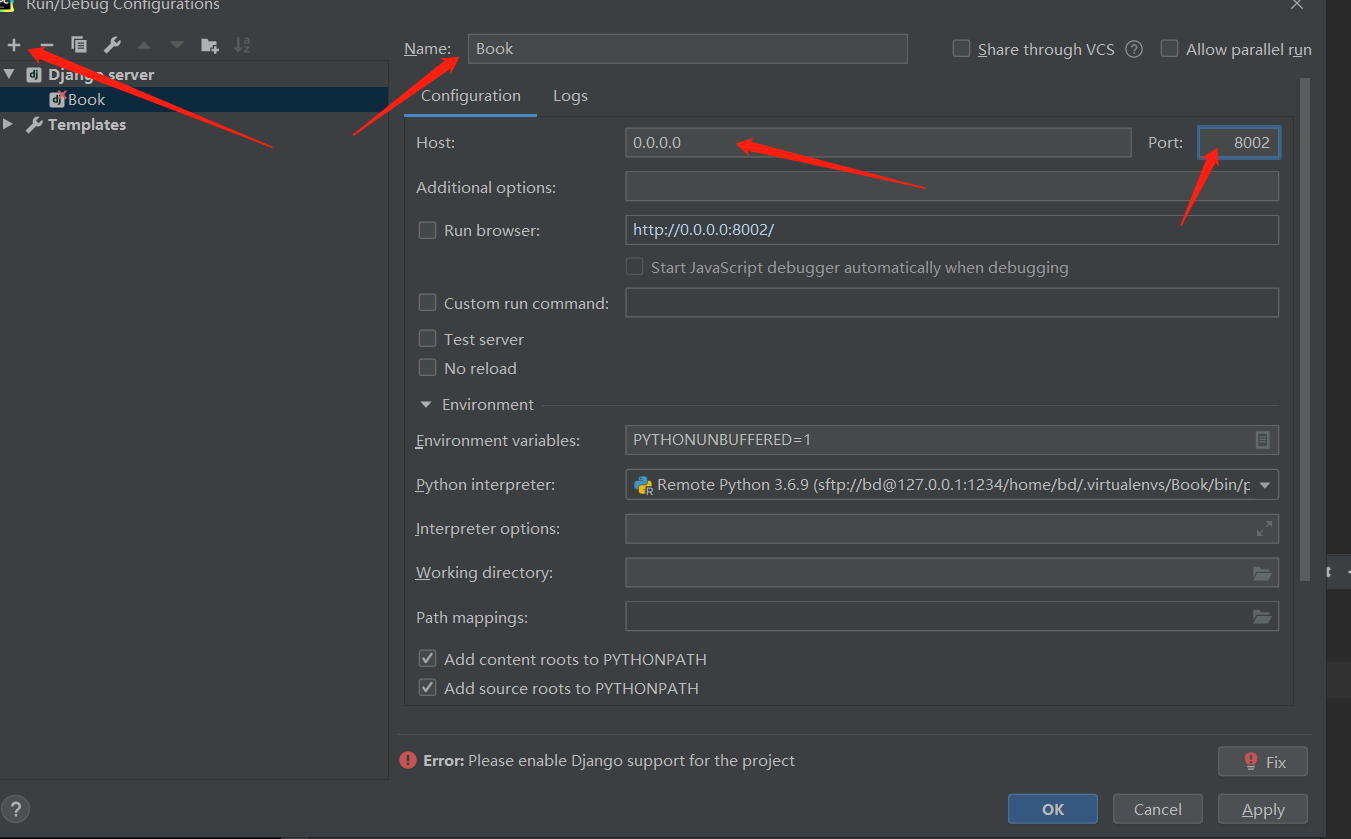Image resolution: width=1351 pixels, height=839 pixels.
Task: Click the Name input field
Action: pos(687,48)
